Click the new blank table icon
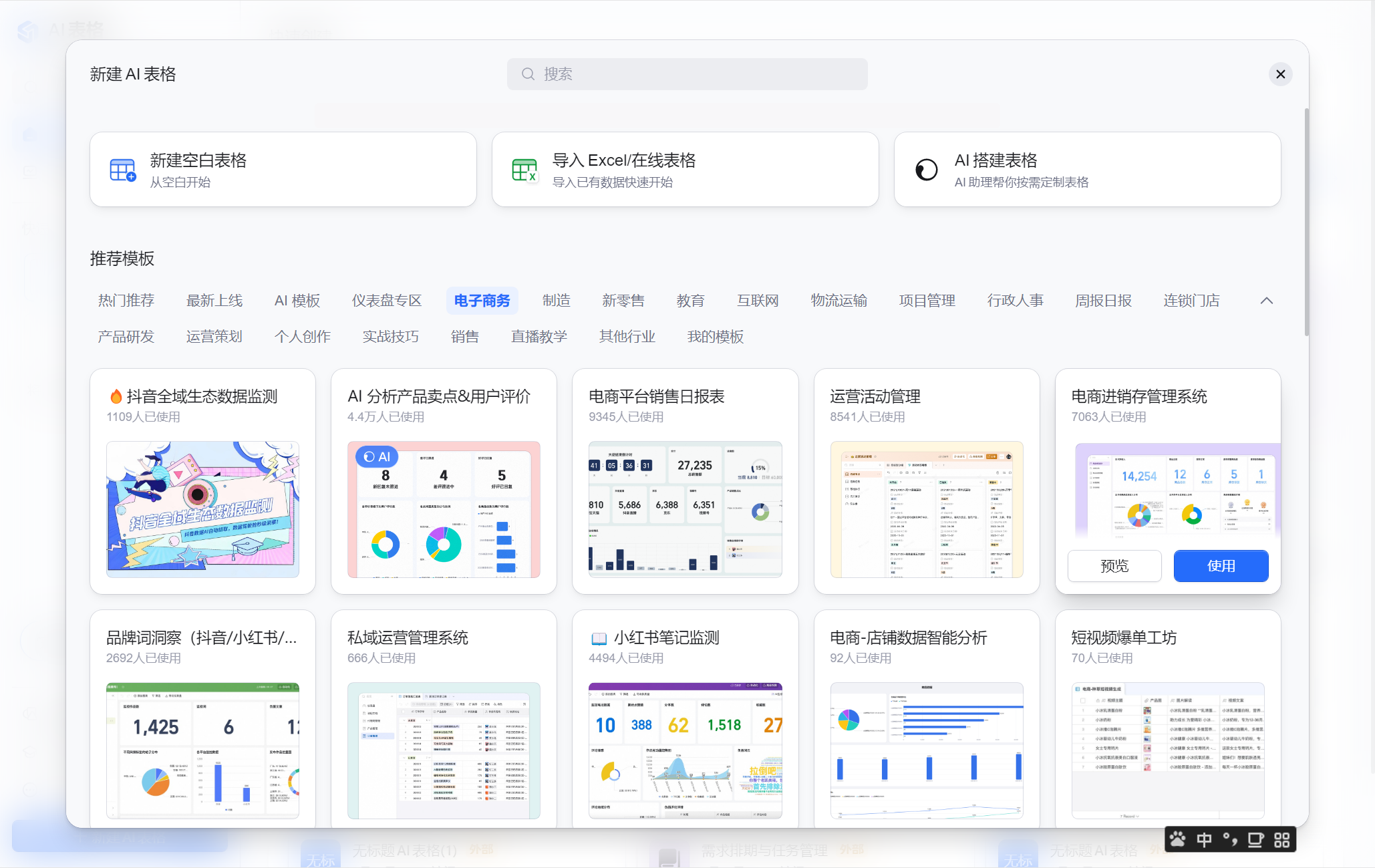This screenshot has height=868, width=1375. [x=122, y=170]
